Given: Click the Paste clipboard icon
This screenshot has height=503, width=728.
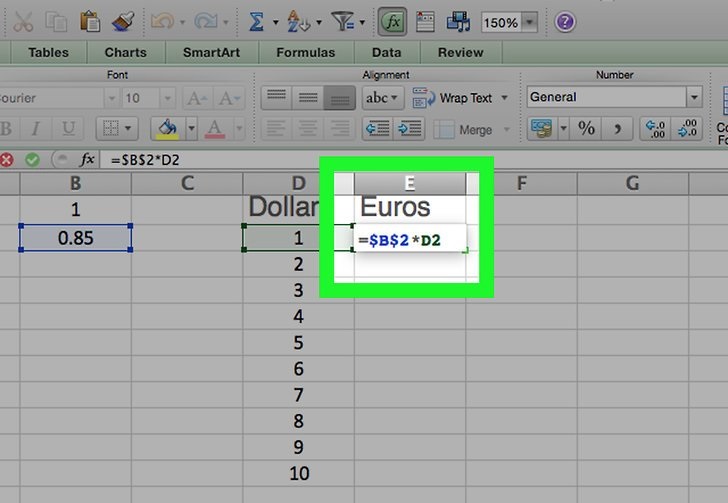Looking at the screenshot, I should tap(90, 21).
